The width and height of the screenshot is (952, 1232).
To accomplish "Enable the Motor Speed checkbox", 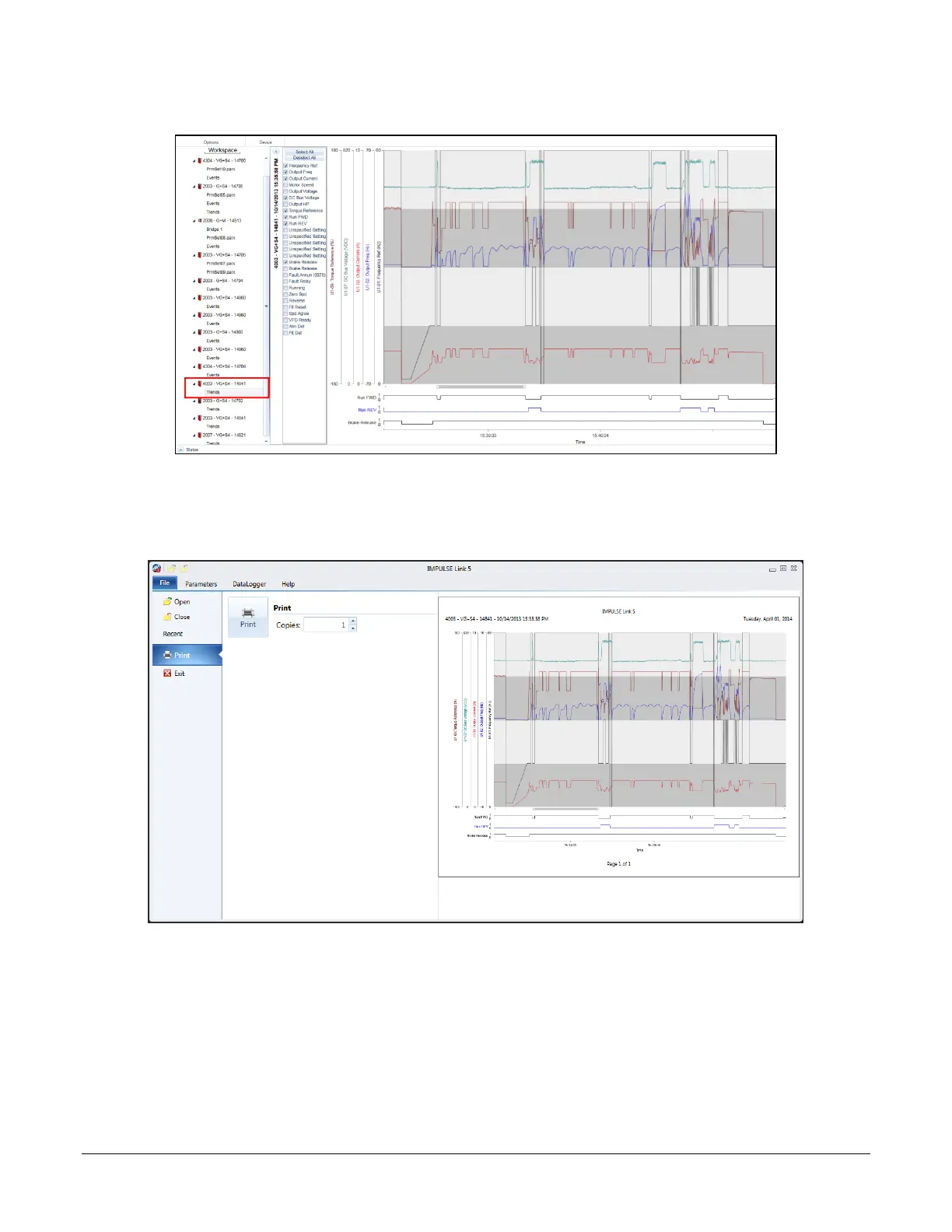I will pyautogui.click(x=286, y=185).
